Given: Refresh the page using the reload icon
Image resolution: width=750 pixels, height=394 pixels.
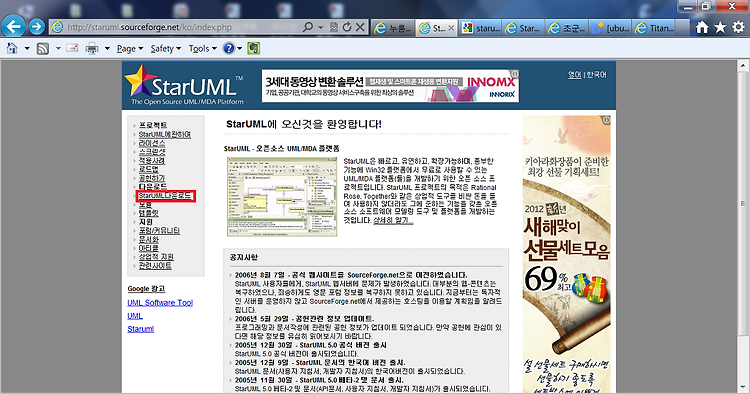Looking at the screenshot, I should pos(347,27).
